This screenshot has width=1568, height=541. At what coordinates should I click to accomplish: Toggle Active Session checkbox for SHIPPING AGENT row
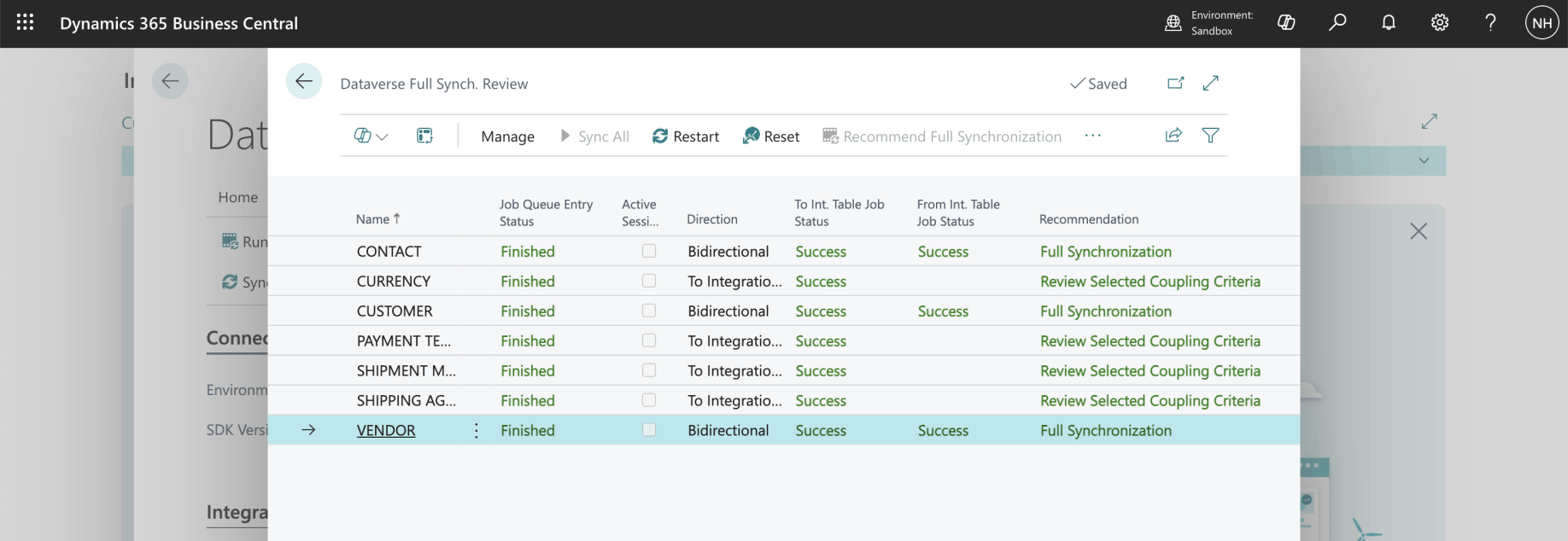[649, 400]
